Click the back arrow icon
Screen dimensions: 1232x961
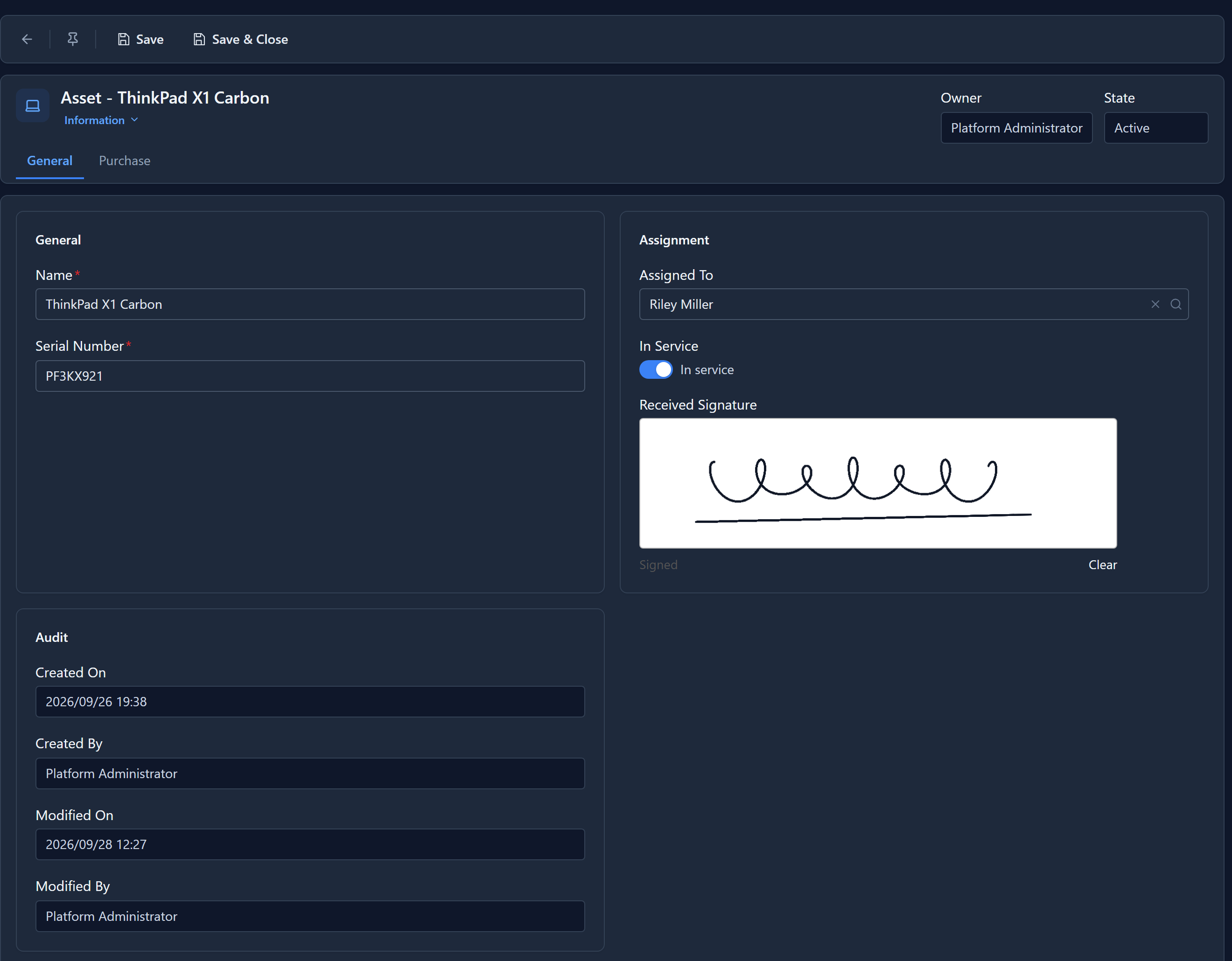tap(27, 40)
